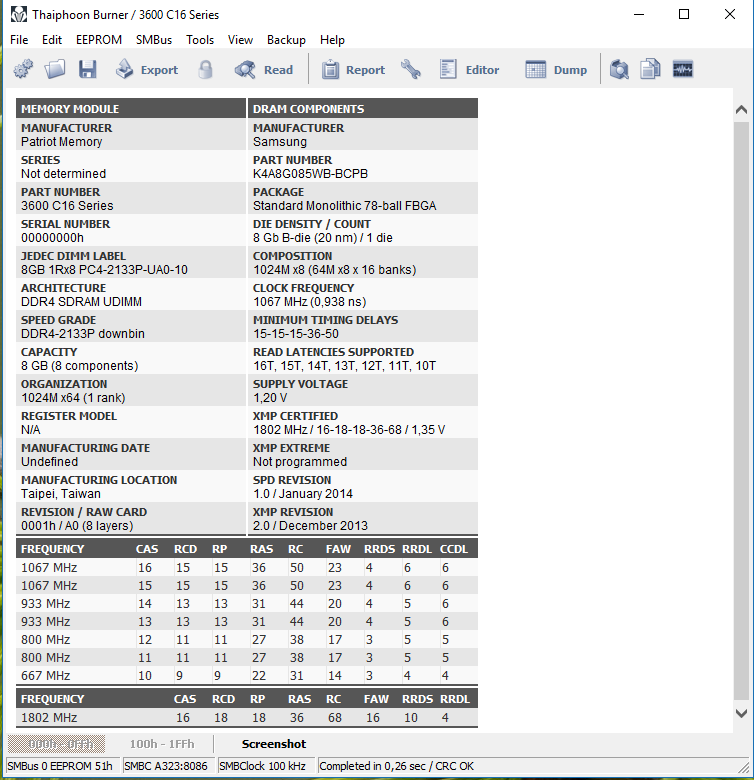Close the Thaiphoon Burner window
The width and height of the screenshot is (754, 780).
730,14
